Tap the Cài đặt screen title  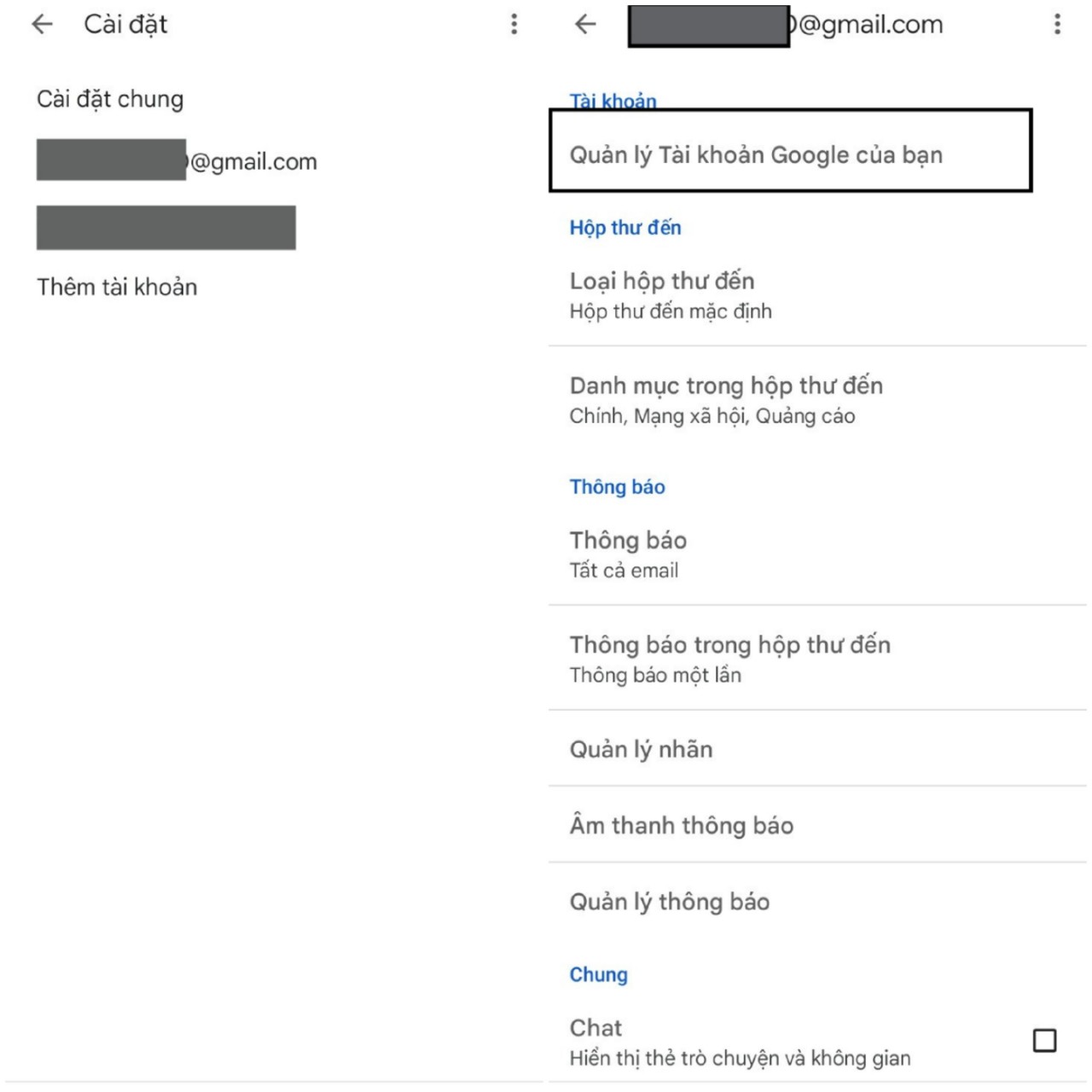tap(125, 24)
